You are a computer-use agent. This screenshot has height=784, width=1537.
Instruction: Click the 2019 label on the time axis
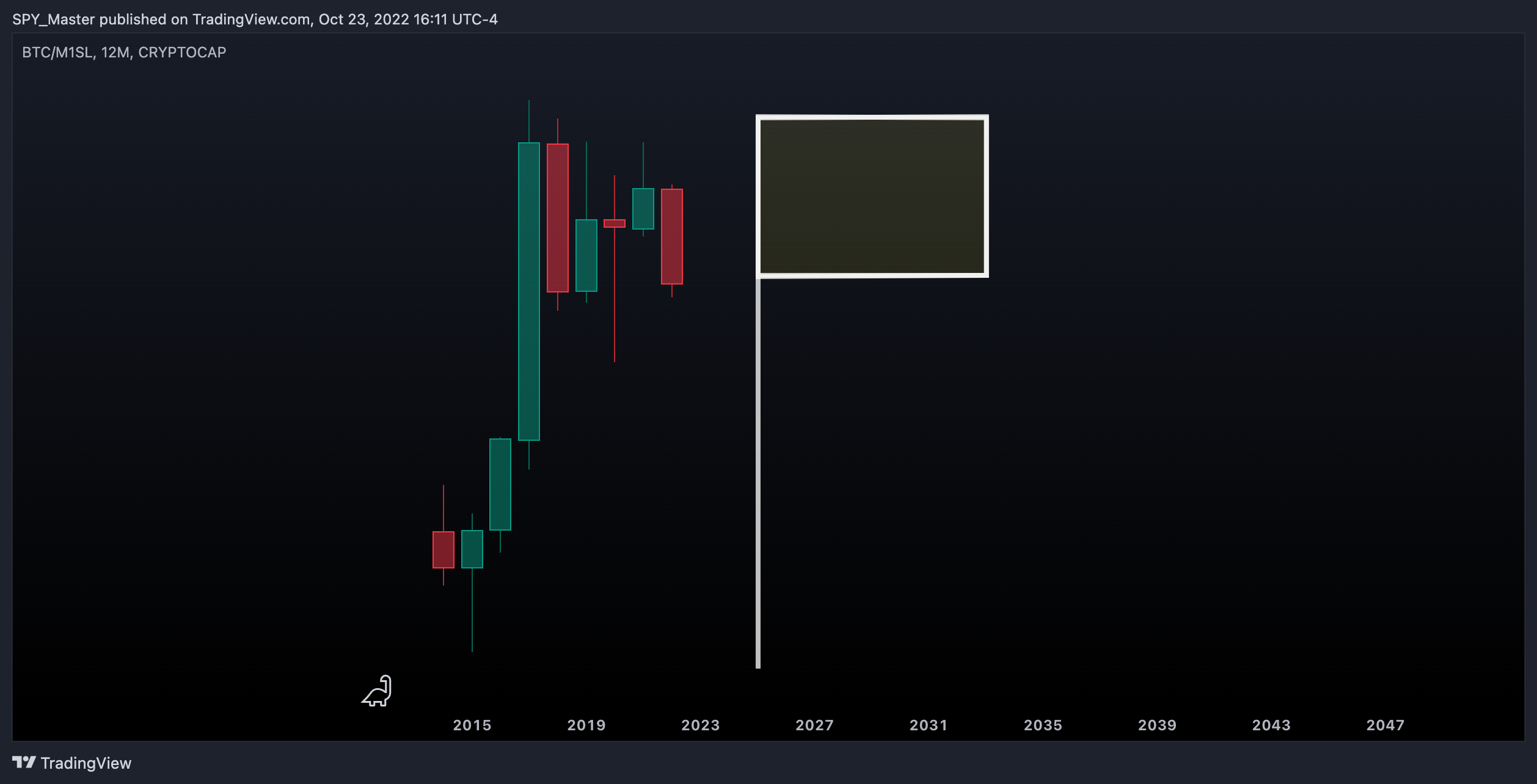(586, 725)
